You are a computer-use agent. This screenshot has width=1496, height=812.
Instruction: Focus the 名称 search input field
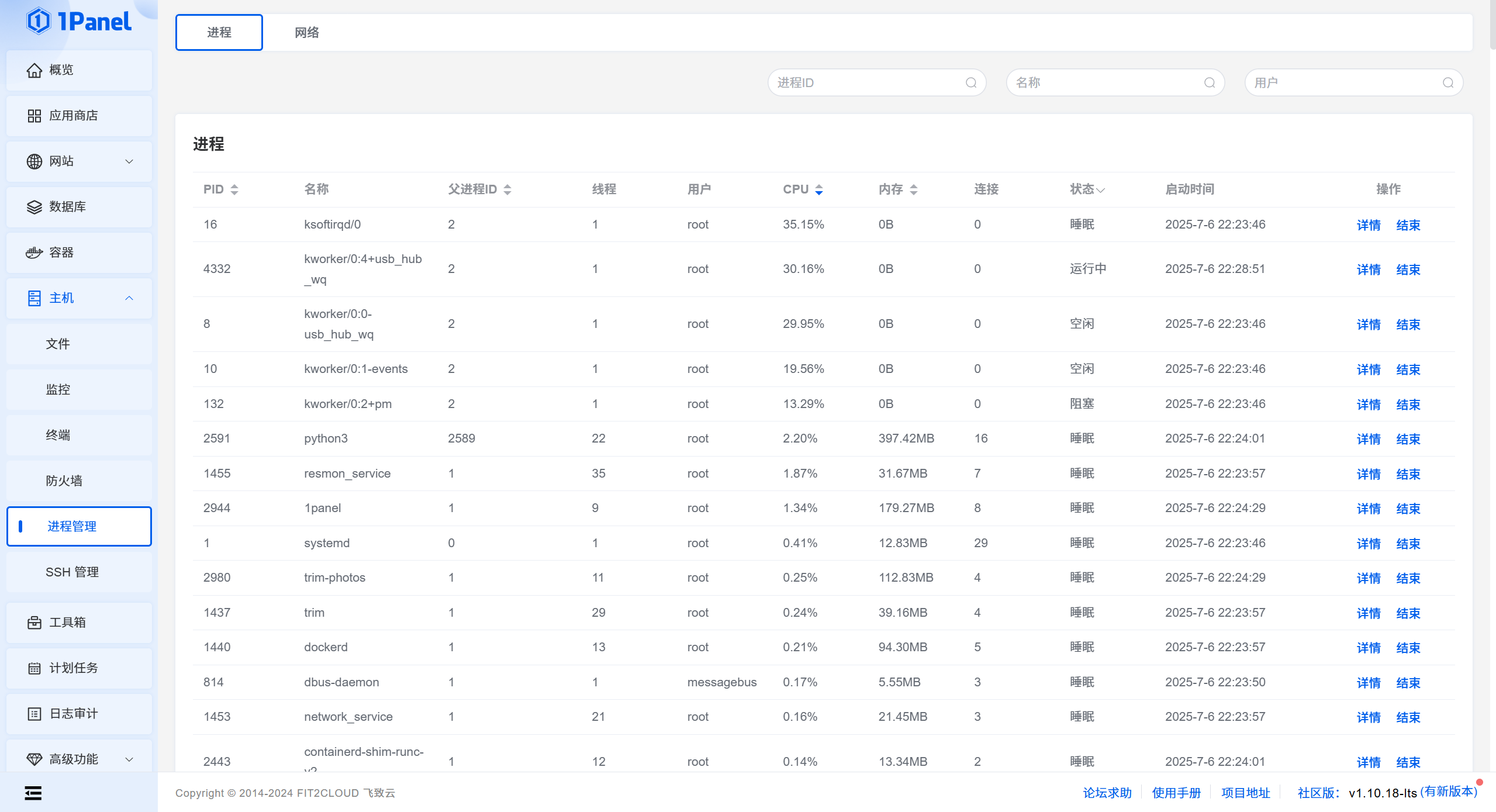coord(1115,82)
